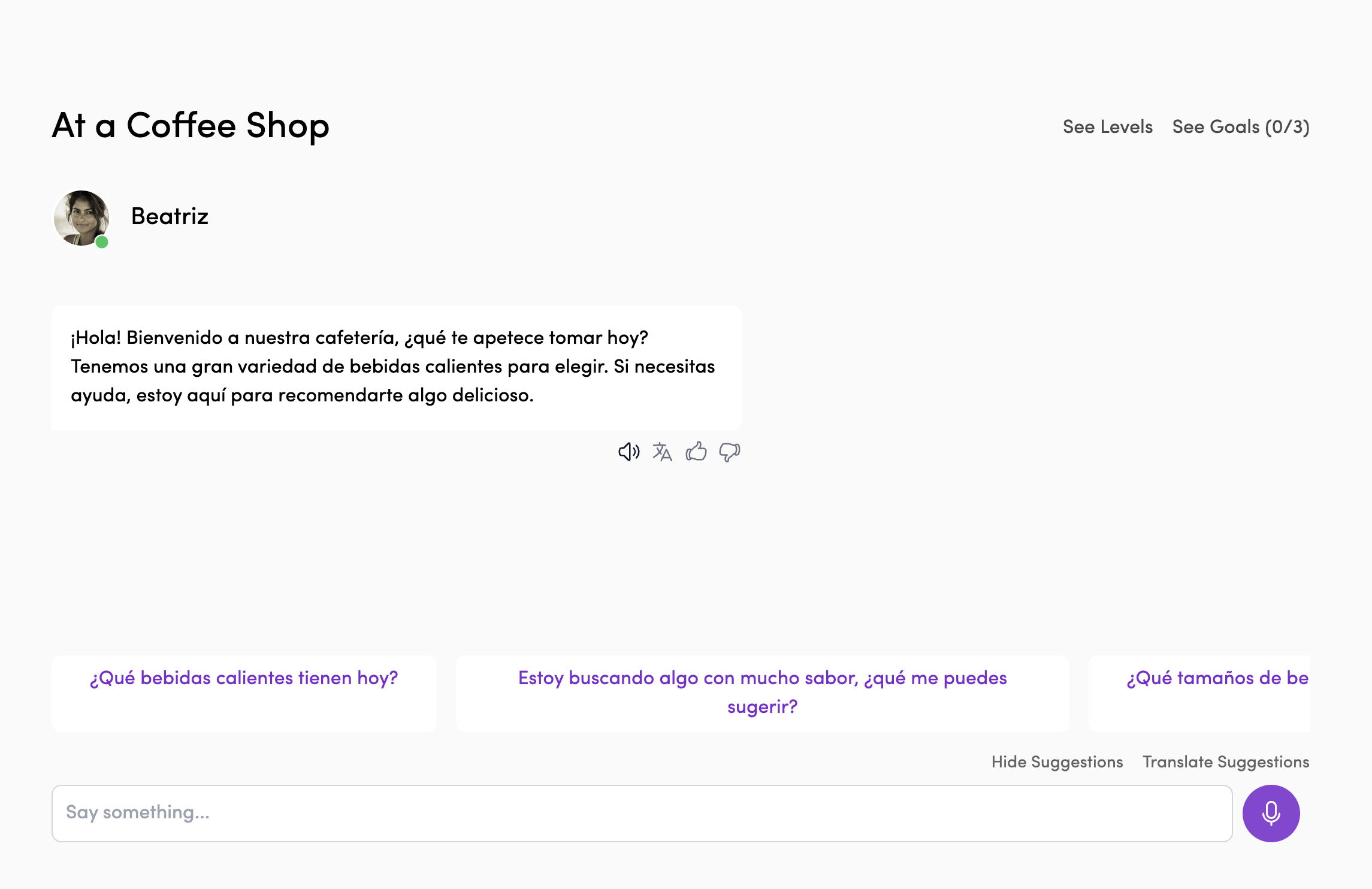Click the word 'delicioso' in the message
The width and height of the screenshot is (1372, 889).
tap(492, 395)
